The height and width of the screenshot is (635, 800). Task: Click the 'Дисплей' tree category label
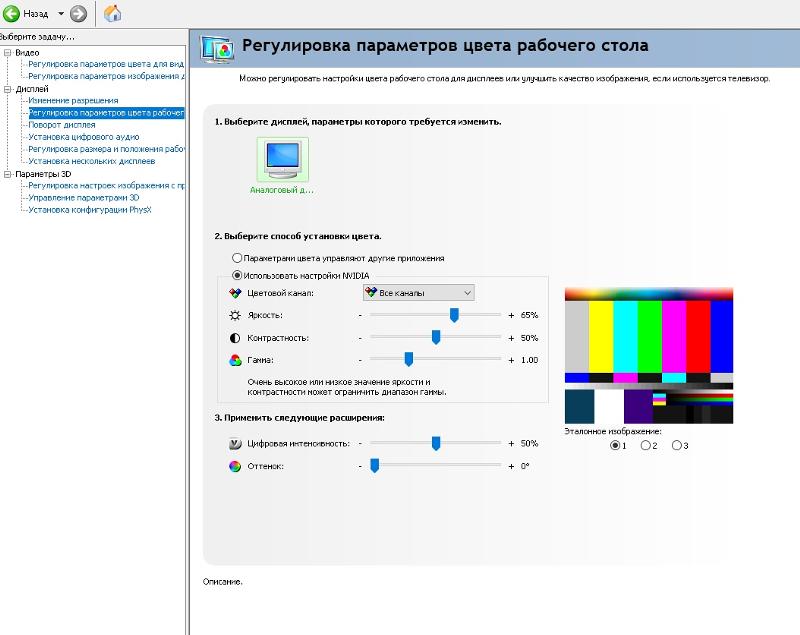[x=32, y=89]
